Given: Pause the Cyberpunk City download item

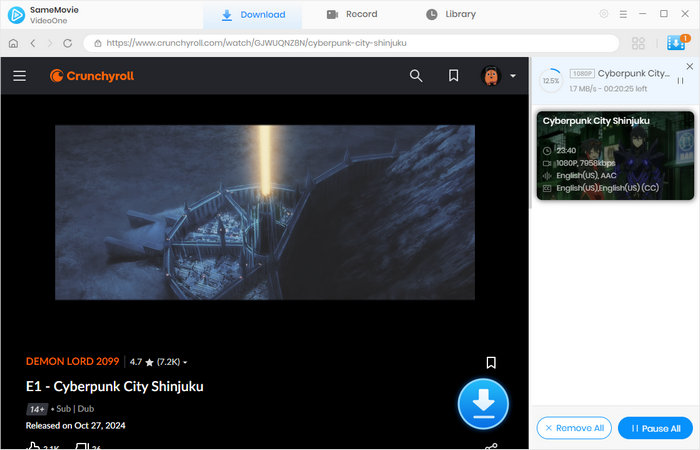Looking at the screenshot, I should (x=680, y=81).
